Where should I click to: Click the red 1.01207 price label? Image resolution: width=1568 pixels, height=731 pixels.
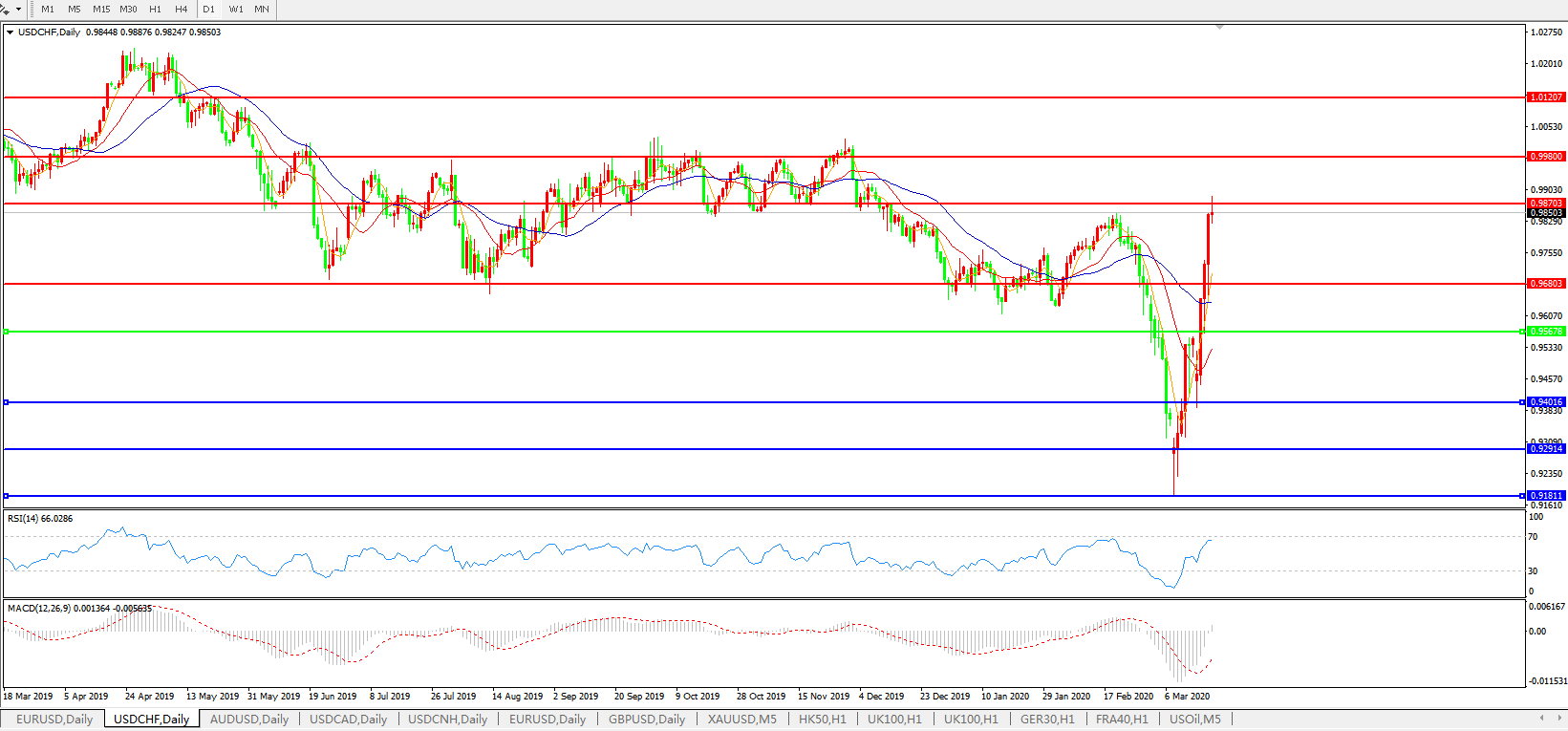tap(1545, 97)
